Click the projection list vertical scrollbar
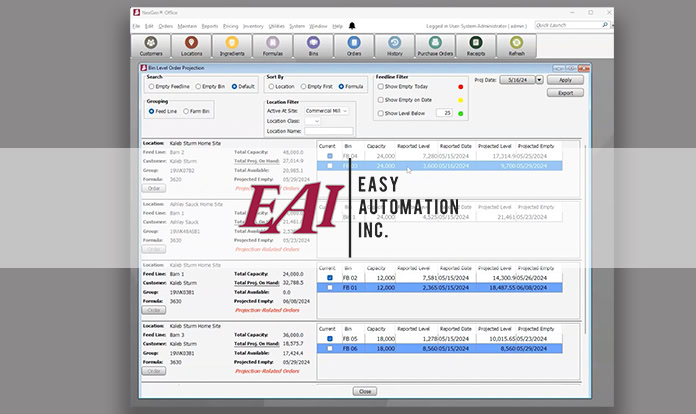The width and height of the screenshot is (696, 414). coord(585,240)
